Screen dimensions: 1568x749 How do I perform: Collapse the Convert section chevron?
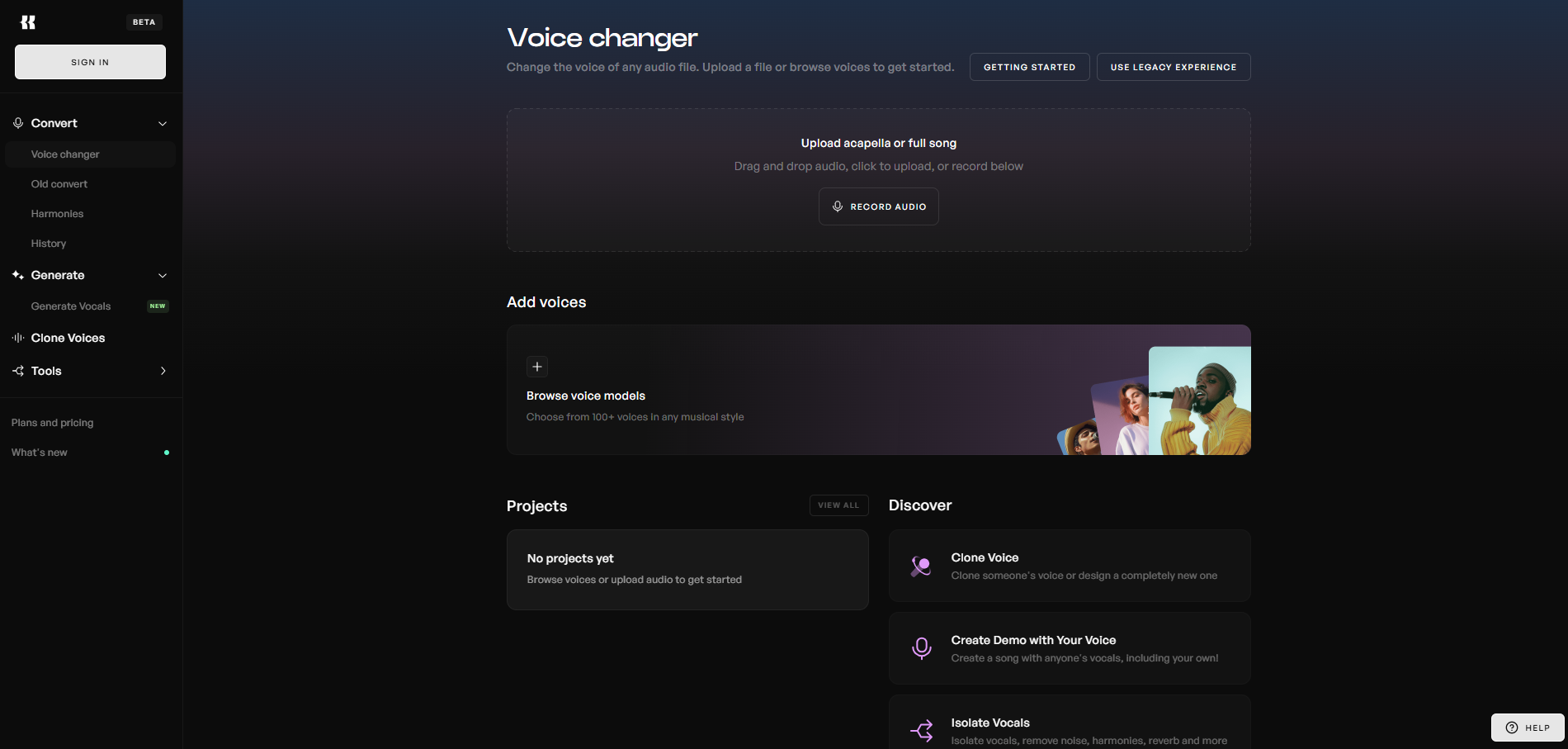click(x=163, y=124)
